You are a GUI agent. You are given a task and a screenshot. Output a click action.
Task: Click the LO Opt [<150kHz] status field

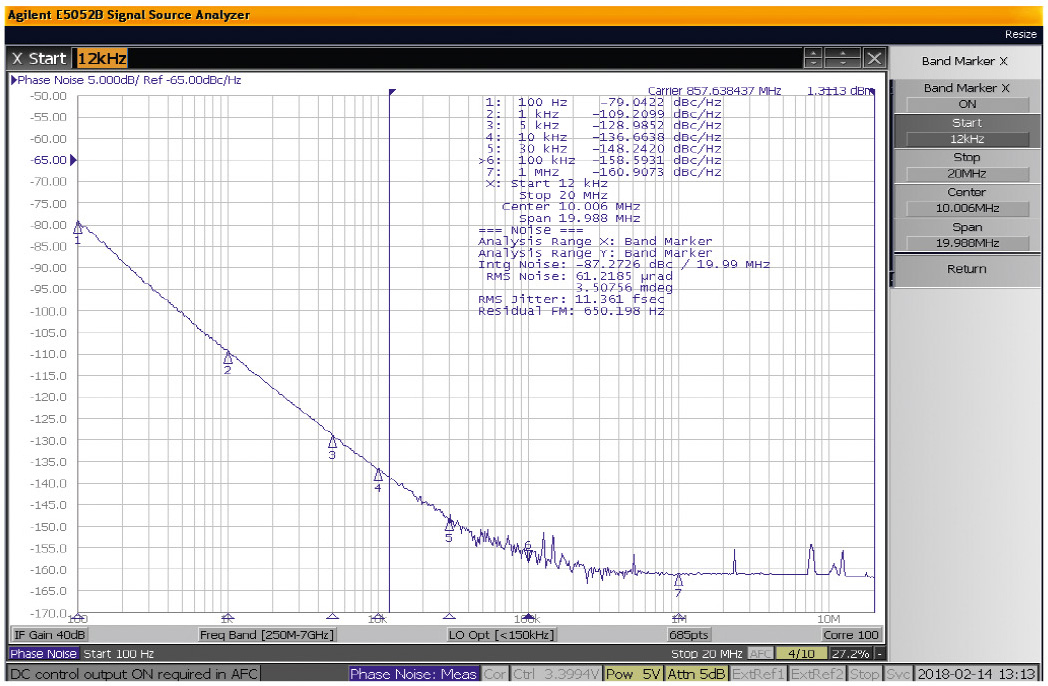(501, 635)
